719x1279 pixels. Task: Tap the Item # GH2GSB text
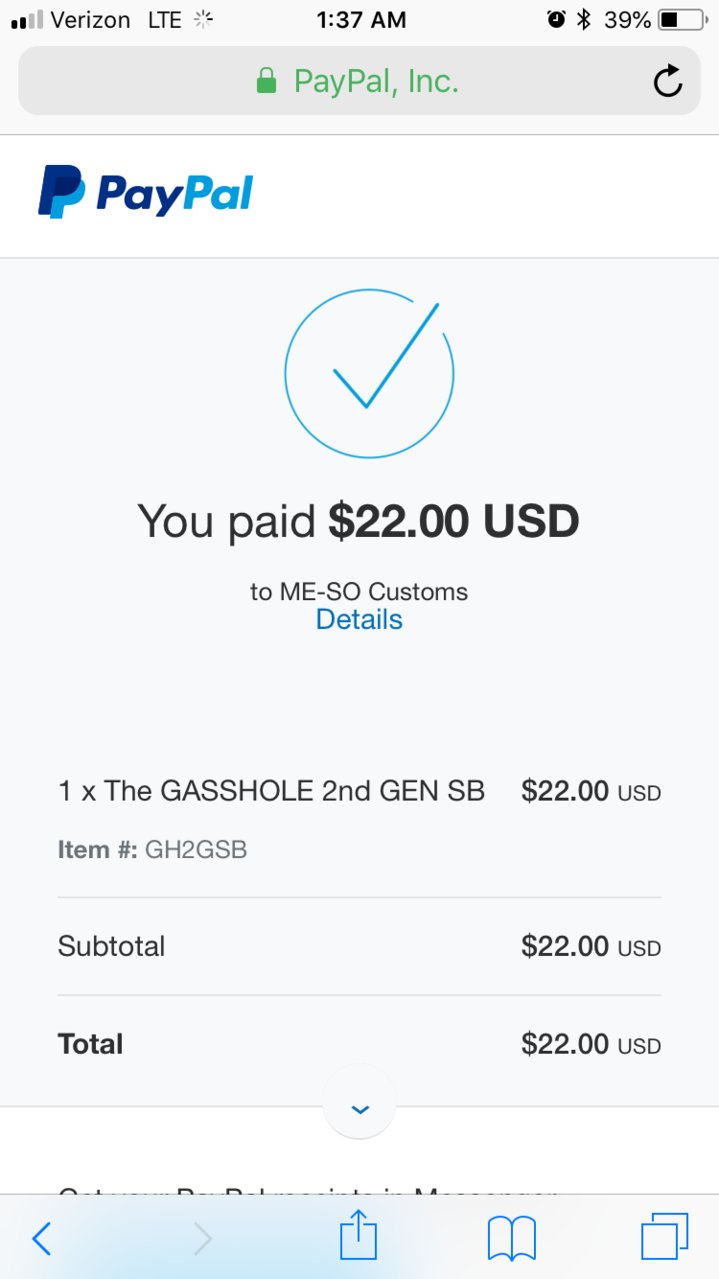pyautogui.click(x=152, y=850)
